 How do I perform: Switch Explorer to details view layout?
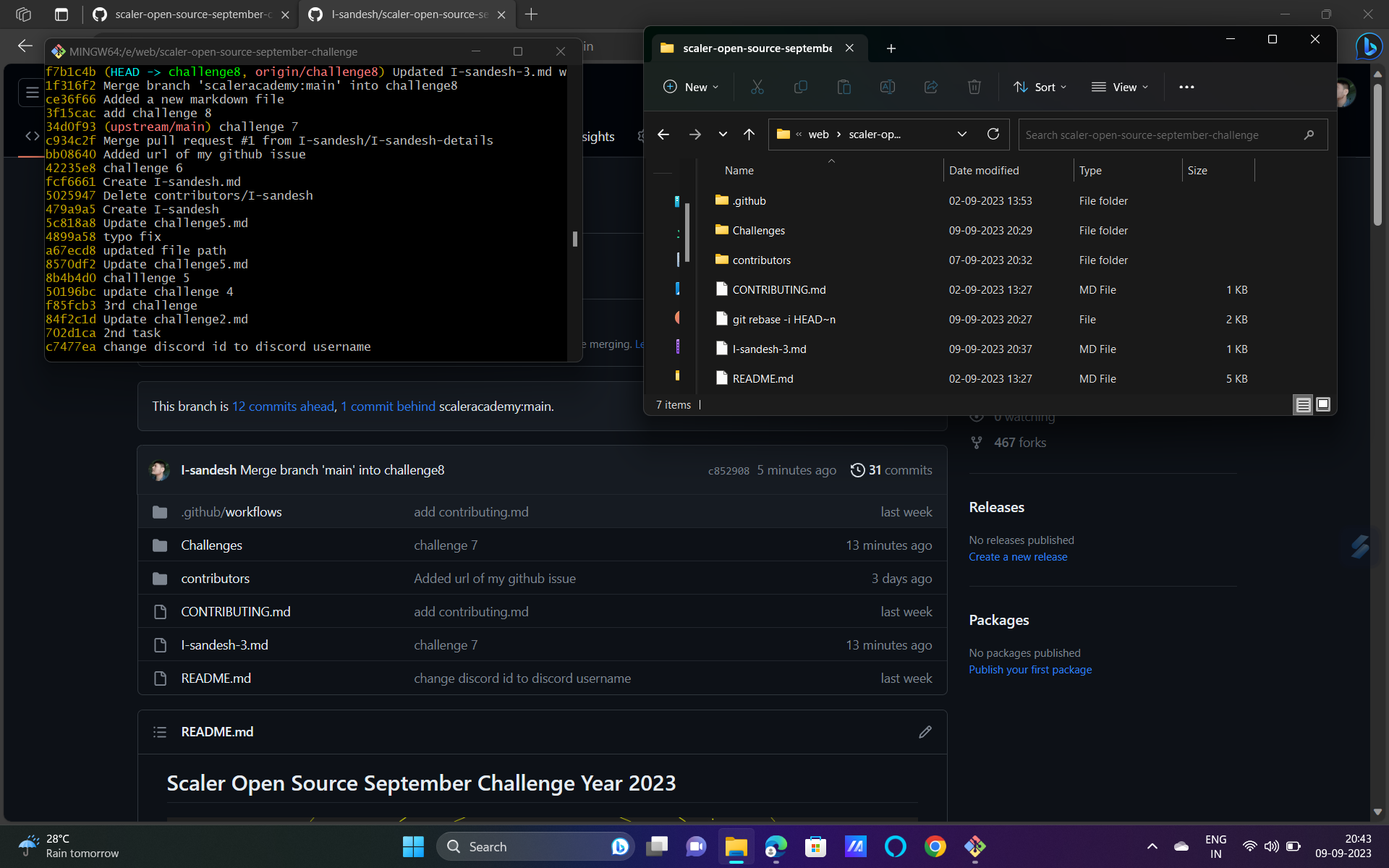click(x=1303, y=404)
